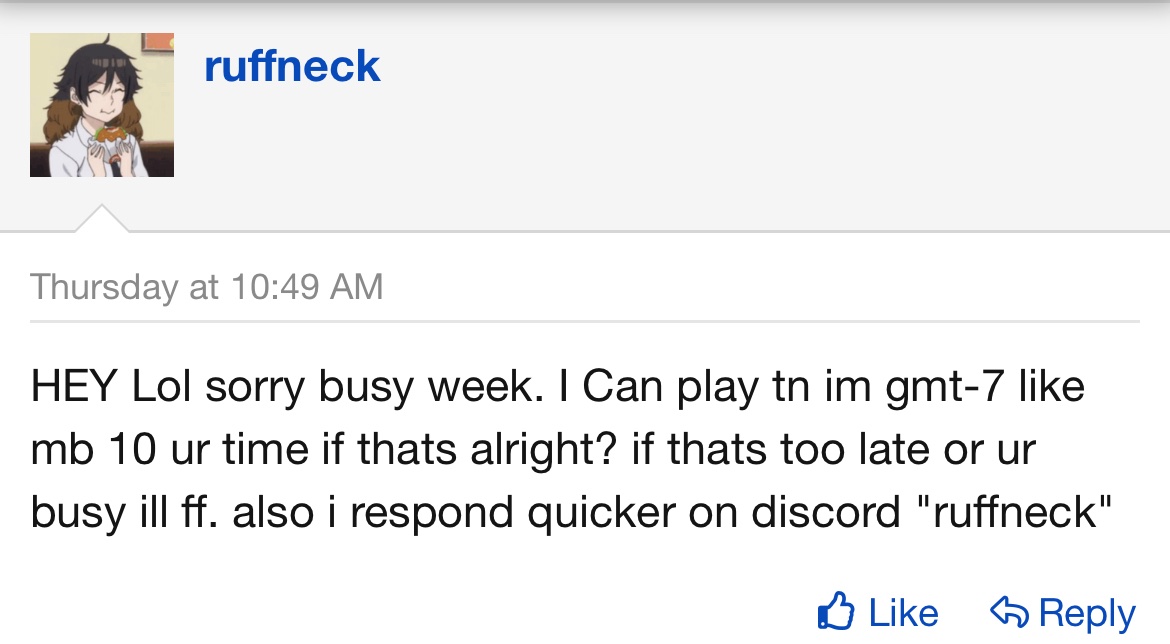Click the speech-bubble pointer under the avatar
Screen dimensions: 1170x644
point(102,220)
